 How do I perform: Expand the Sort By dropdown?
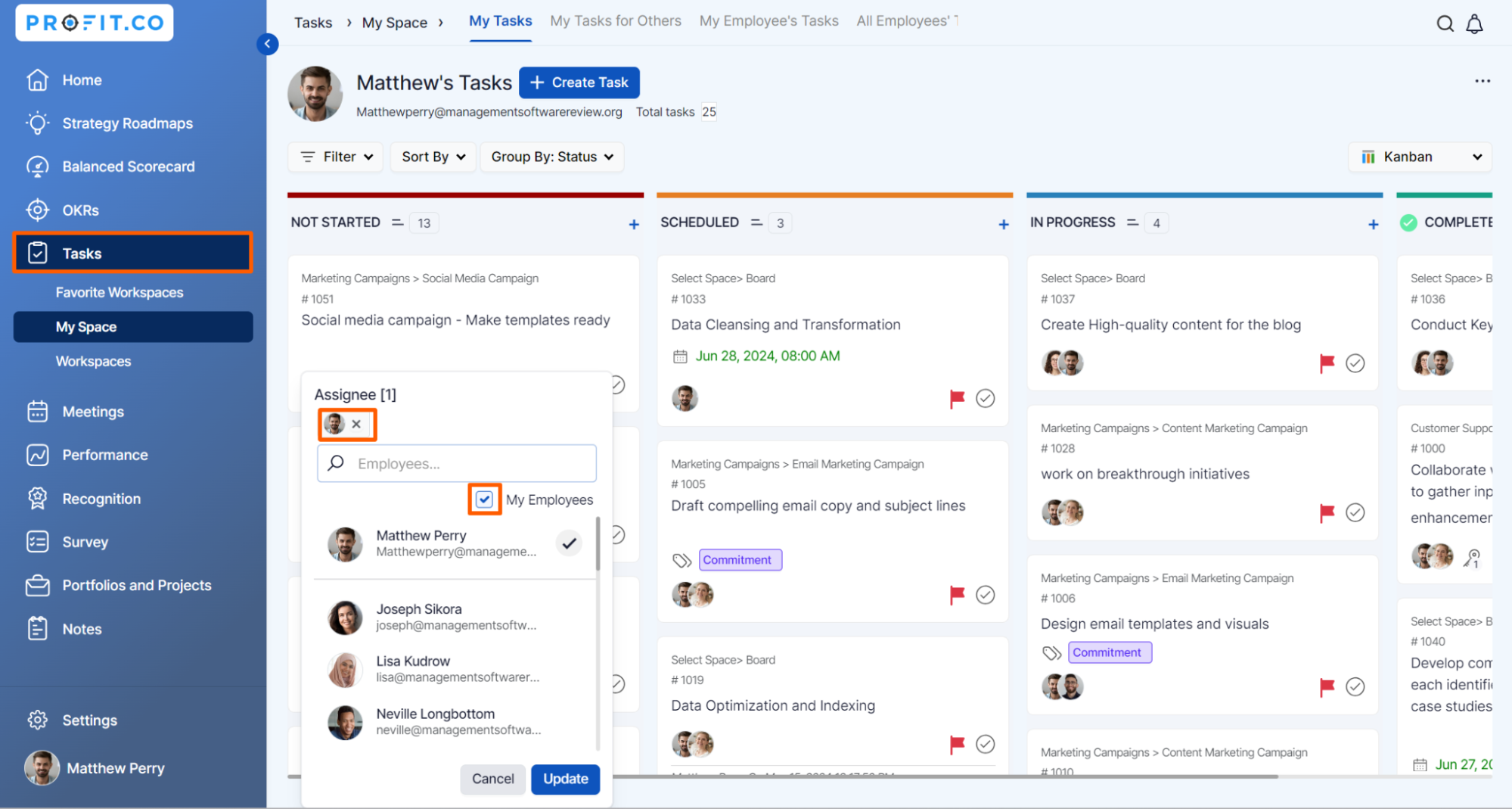pos(433,157)
